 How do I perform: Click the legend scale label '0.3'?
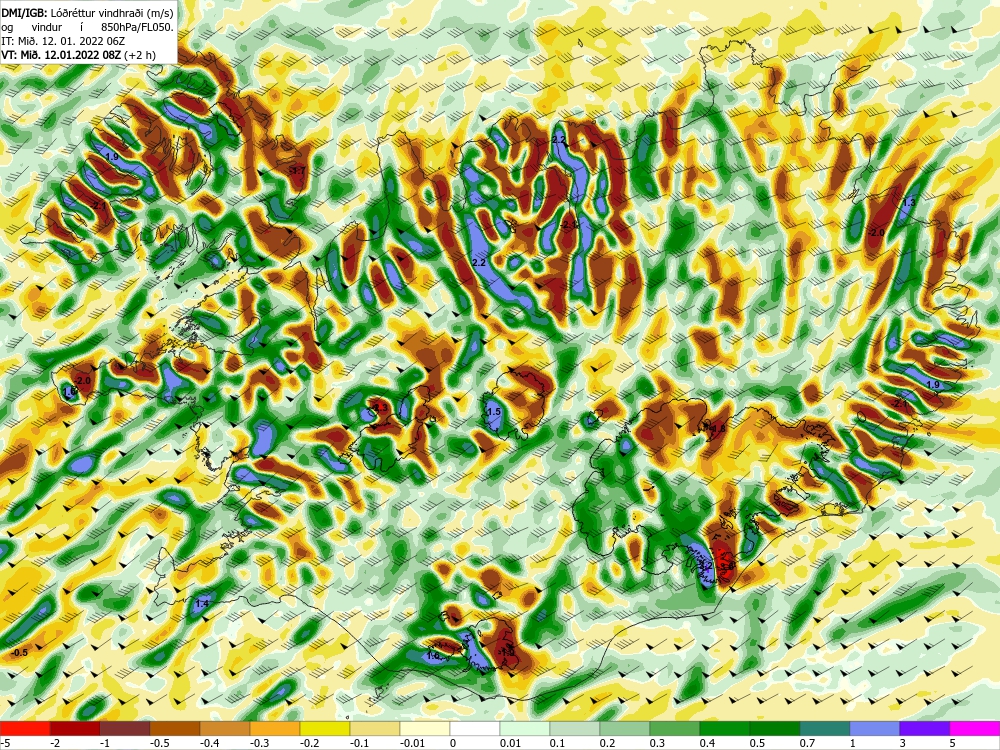(658, 743)
